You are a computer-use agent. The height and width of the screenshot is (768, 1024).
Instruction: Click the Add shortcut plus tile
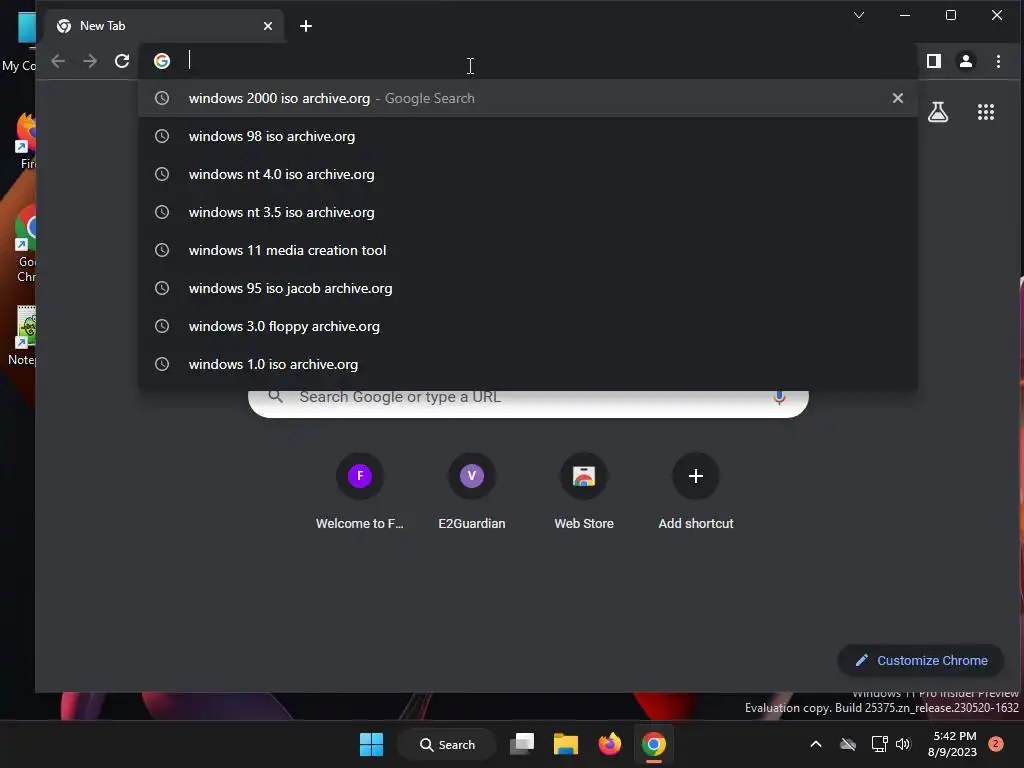(x=696, y=491)
